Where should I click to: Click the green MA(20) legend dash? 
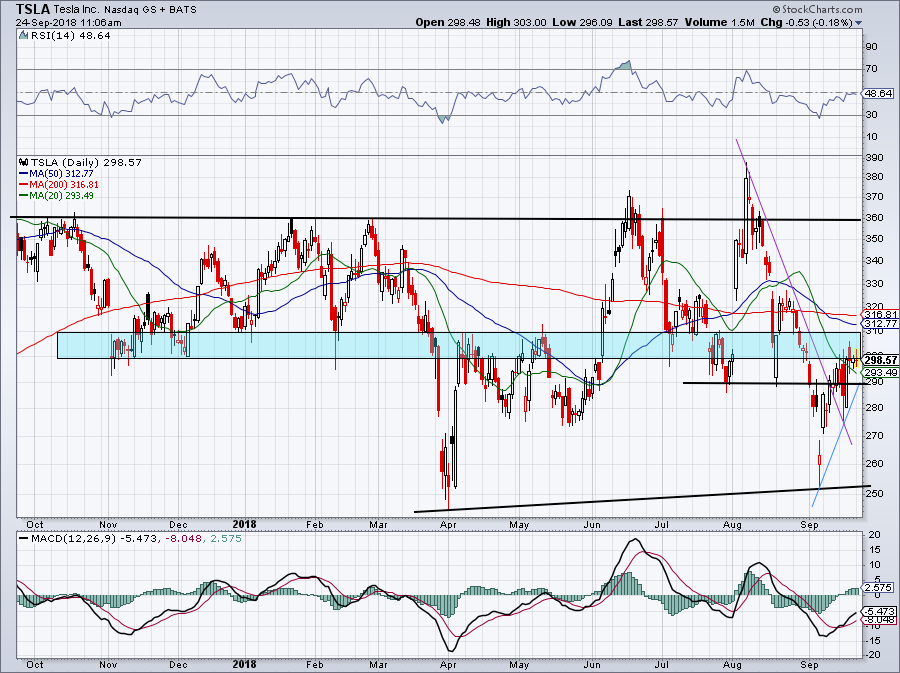[x=24, y=196]
